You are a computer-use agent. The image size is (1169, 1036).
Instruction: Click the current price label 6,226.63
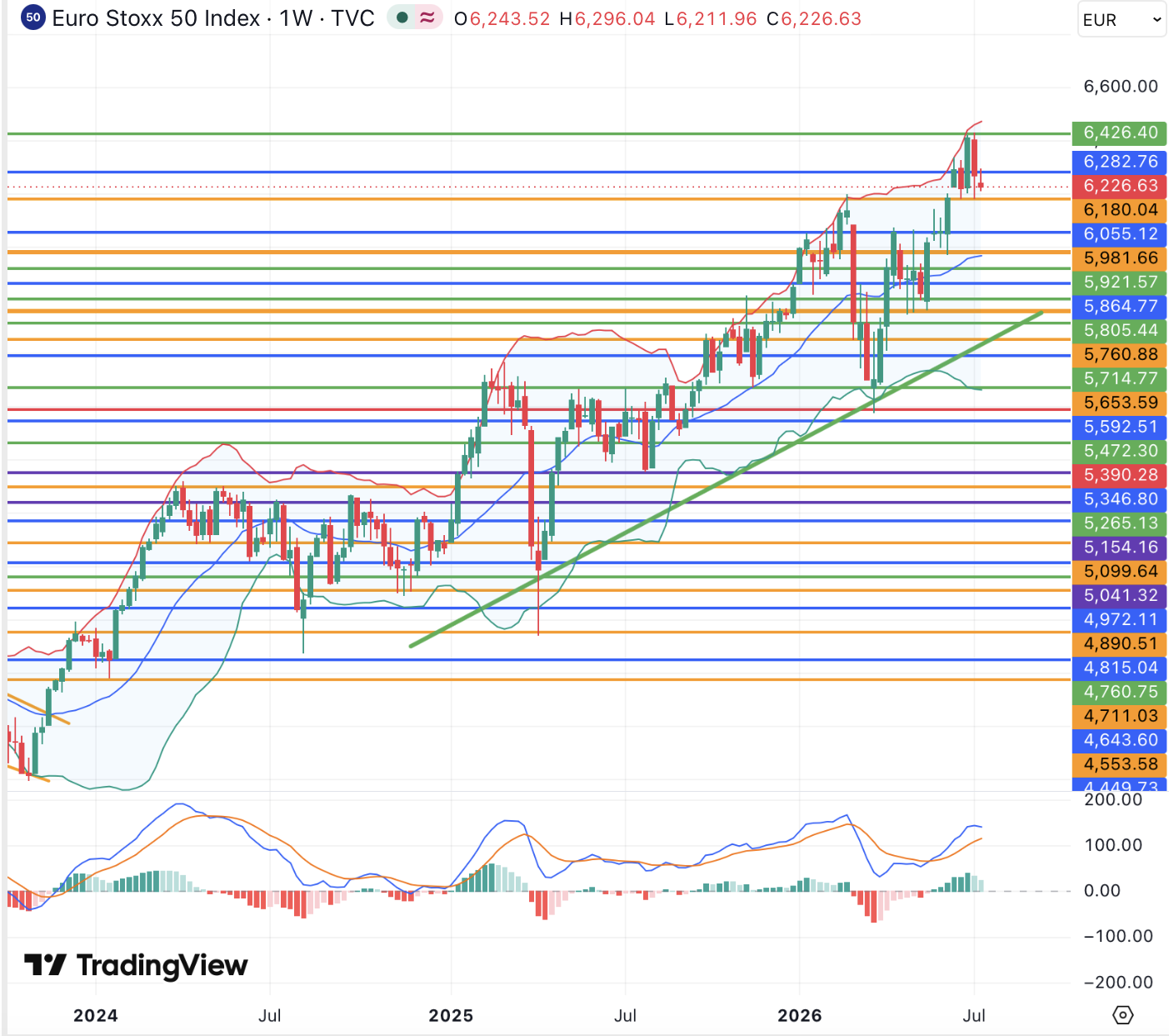pyautogui.click(x=1120, y=186)
